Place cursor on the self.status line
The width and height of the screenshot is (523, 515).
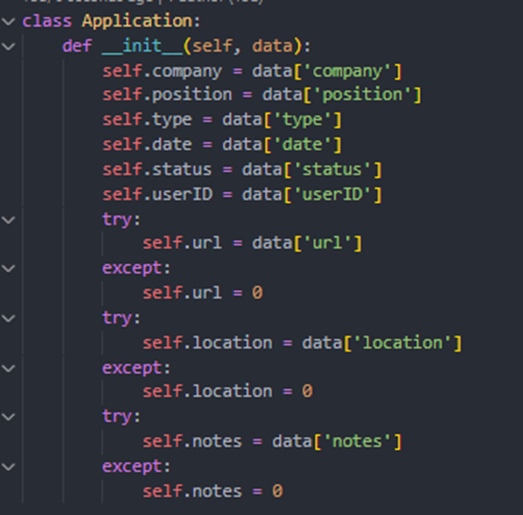point(242,169)
